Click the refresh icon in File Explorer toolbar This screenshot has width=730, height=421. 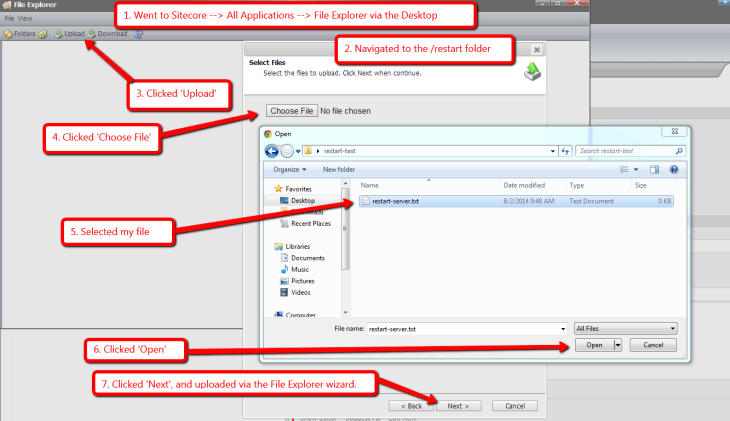click(x=138, y=34)
